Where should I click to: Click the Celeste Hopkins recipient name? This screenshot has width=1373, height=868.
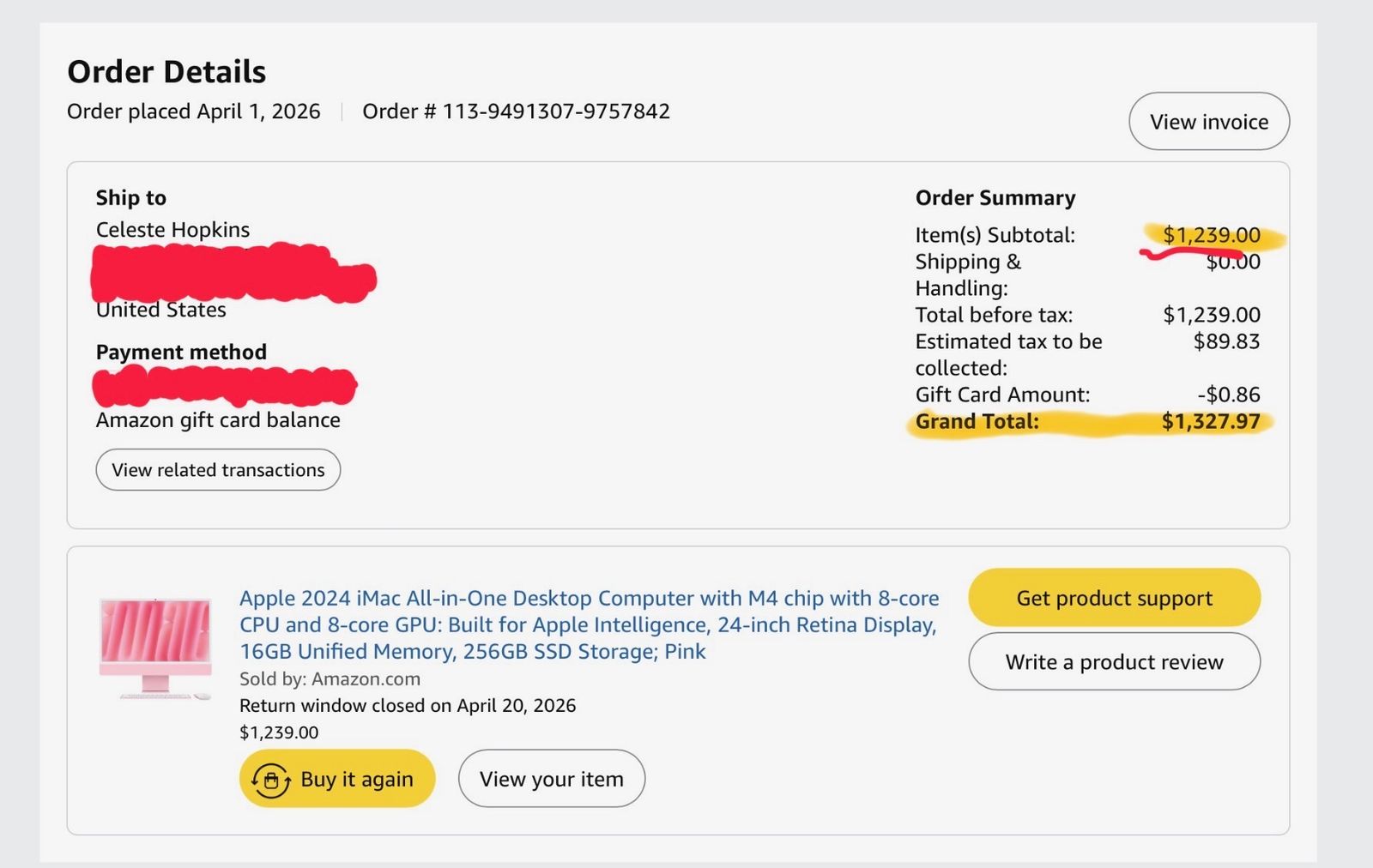click(x=172, y=230)
